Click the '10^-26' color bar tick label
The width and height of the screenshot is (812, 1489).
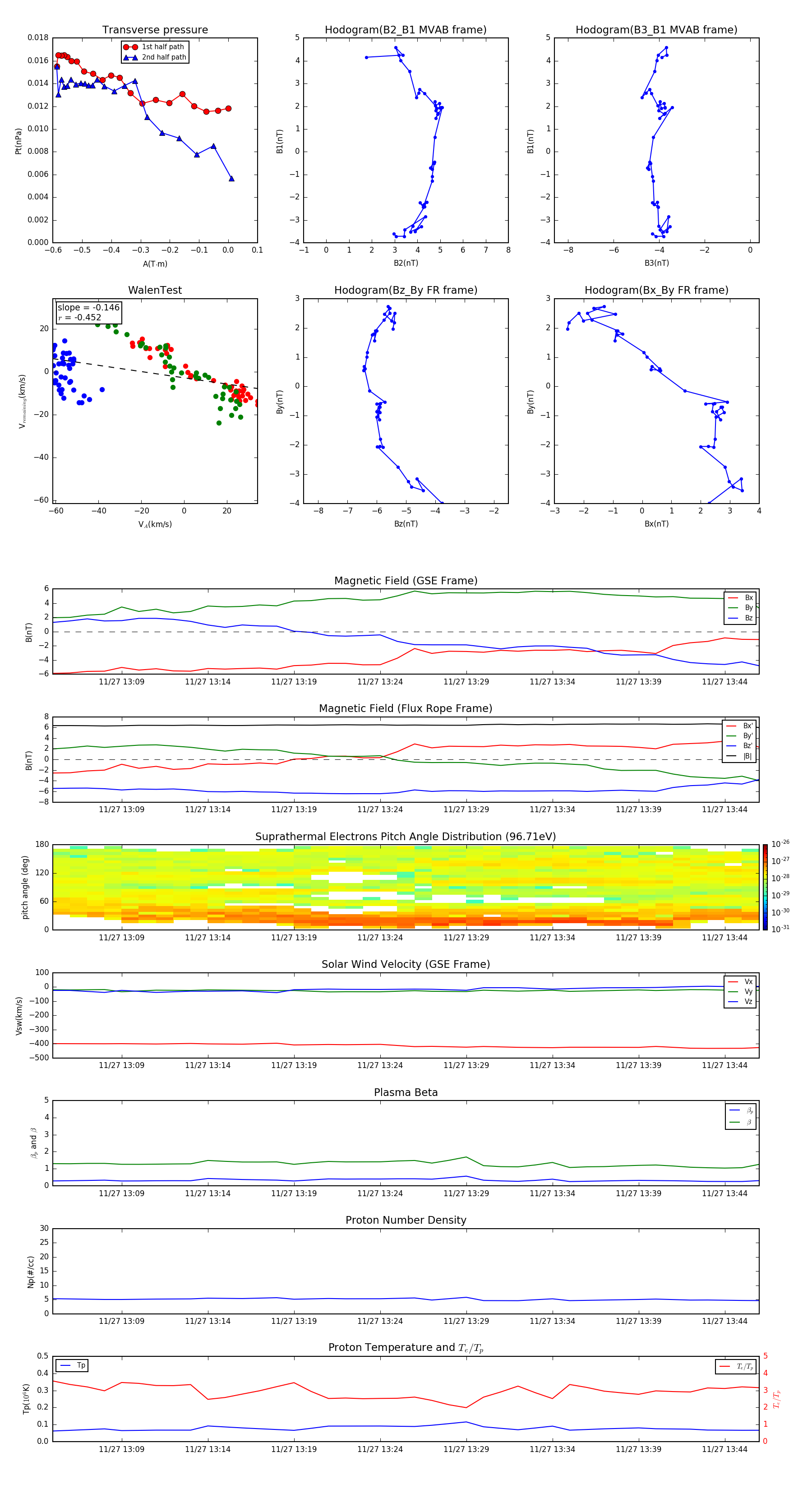click(780, 844)
